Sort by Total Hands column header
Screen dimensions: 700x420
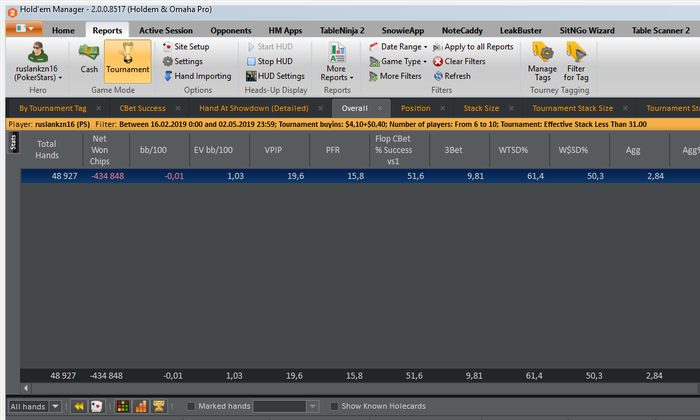[x=47, y=150]
